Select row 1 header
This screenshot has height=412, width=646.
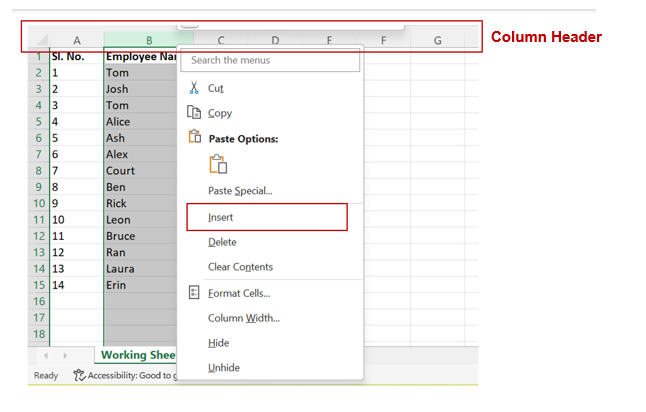pyautogui.click(x=38, y=56)
